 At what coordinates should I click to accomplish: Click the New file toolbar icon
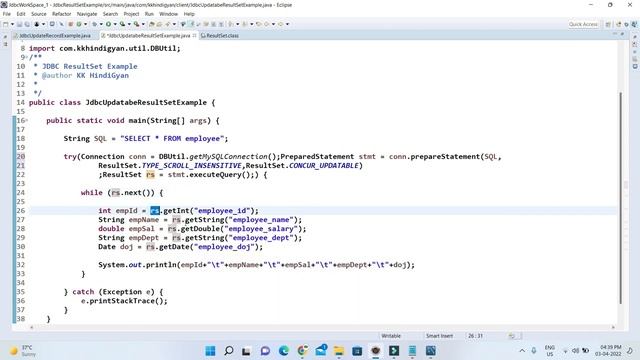click(6, 24)
